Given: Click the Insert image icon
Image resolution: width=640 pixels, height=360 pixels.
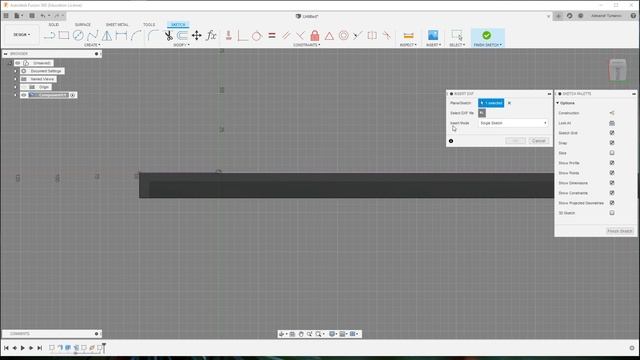Looking at the screenshot, I should pos(433,36).
